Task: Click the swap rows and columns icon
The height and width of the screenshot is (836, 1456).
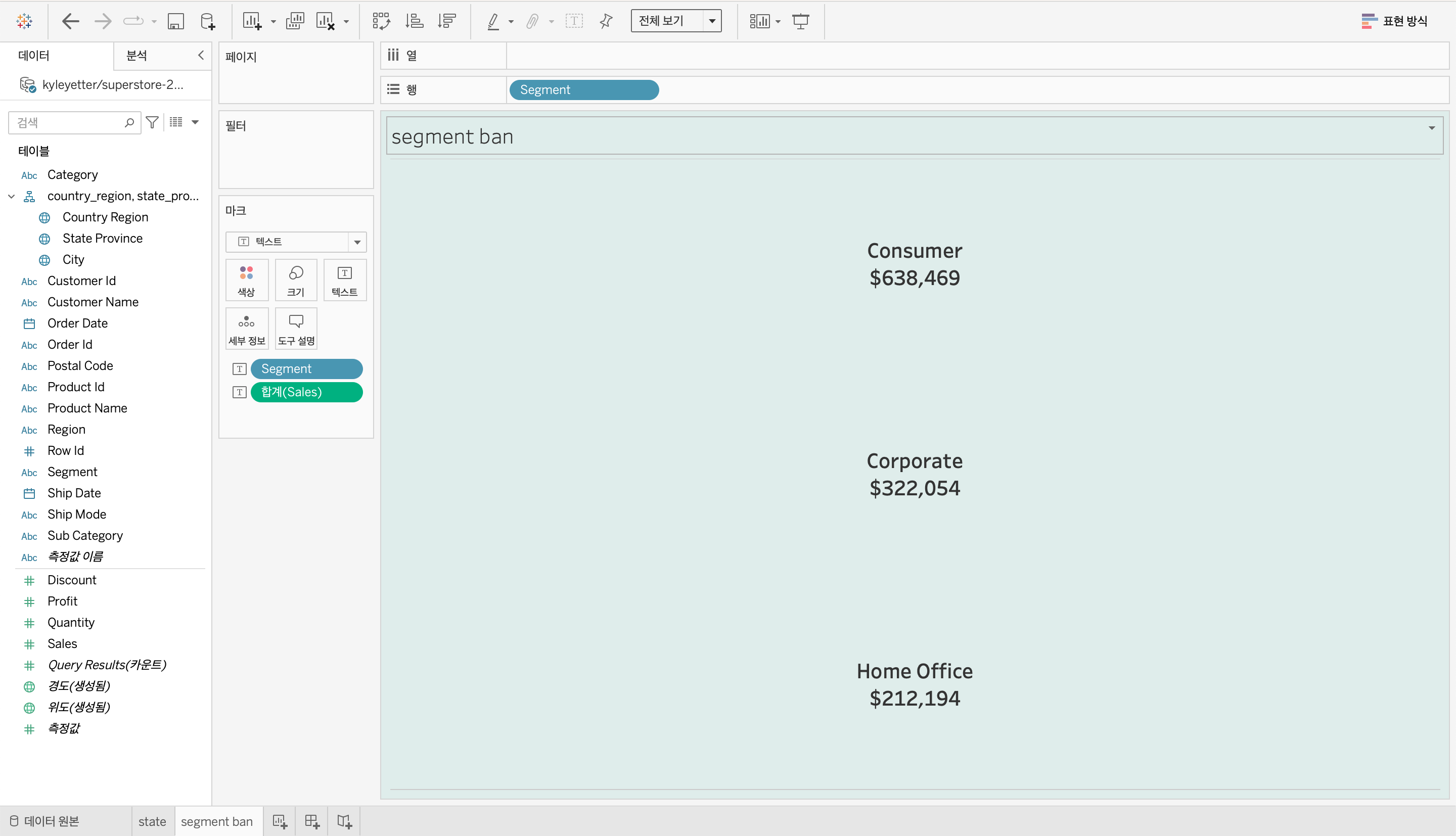Action: [381, 21]
